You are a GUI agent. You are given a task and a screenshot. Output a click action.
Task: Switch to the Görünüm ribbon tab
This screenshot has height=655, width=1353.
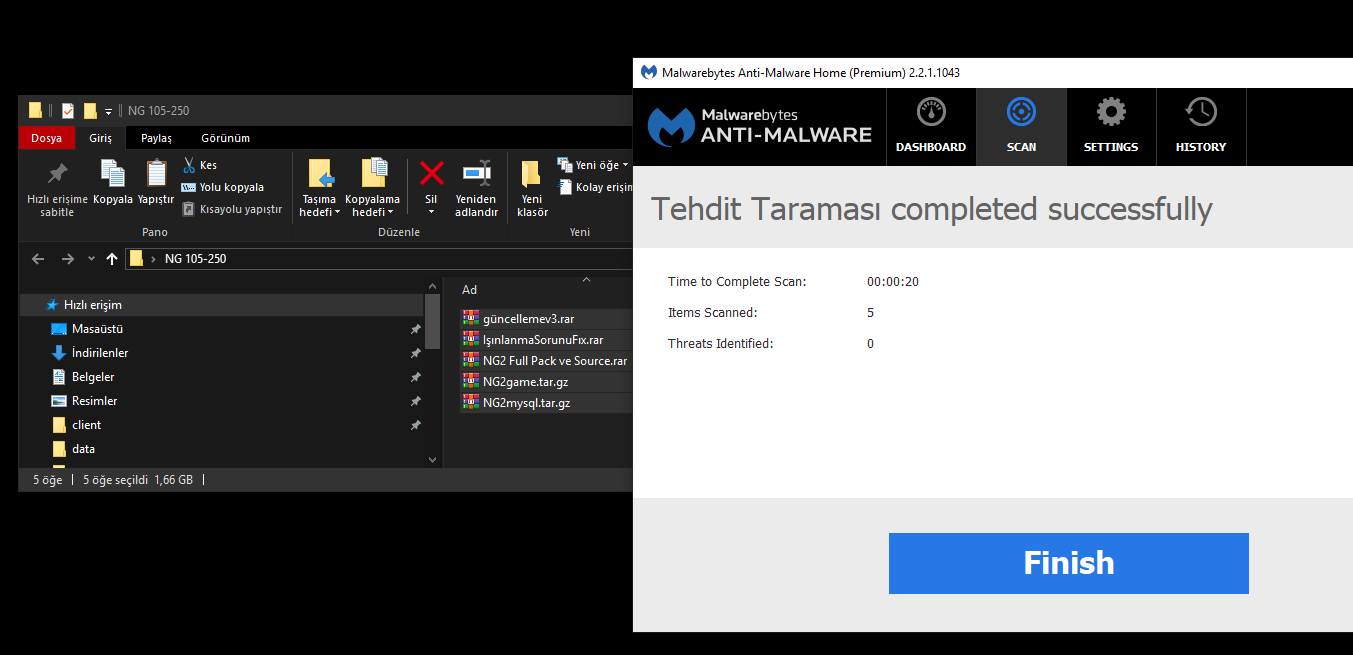tap(225, 138)
